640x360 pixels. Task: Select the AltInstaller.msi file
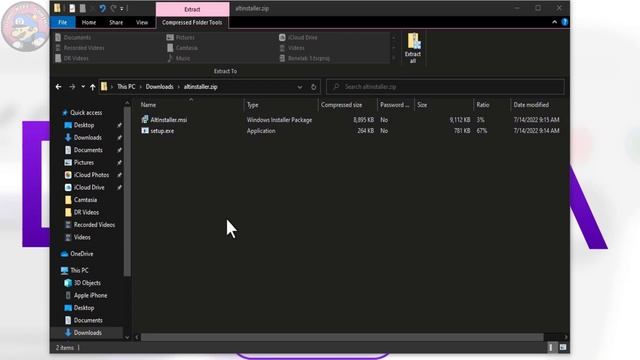[x=169, y=120]
